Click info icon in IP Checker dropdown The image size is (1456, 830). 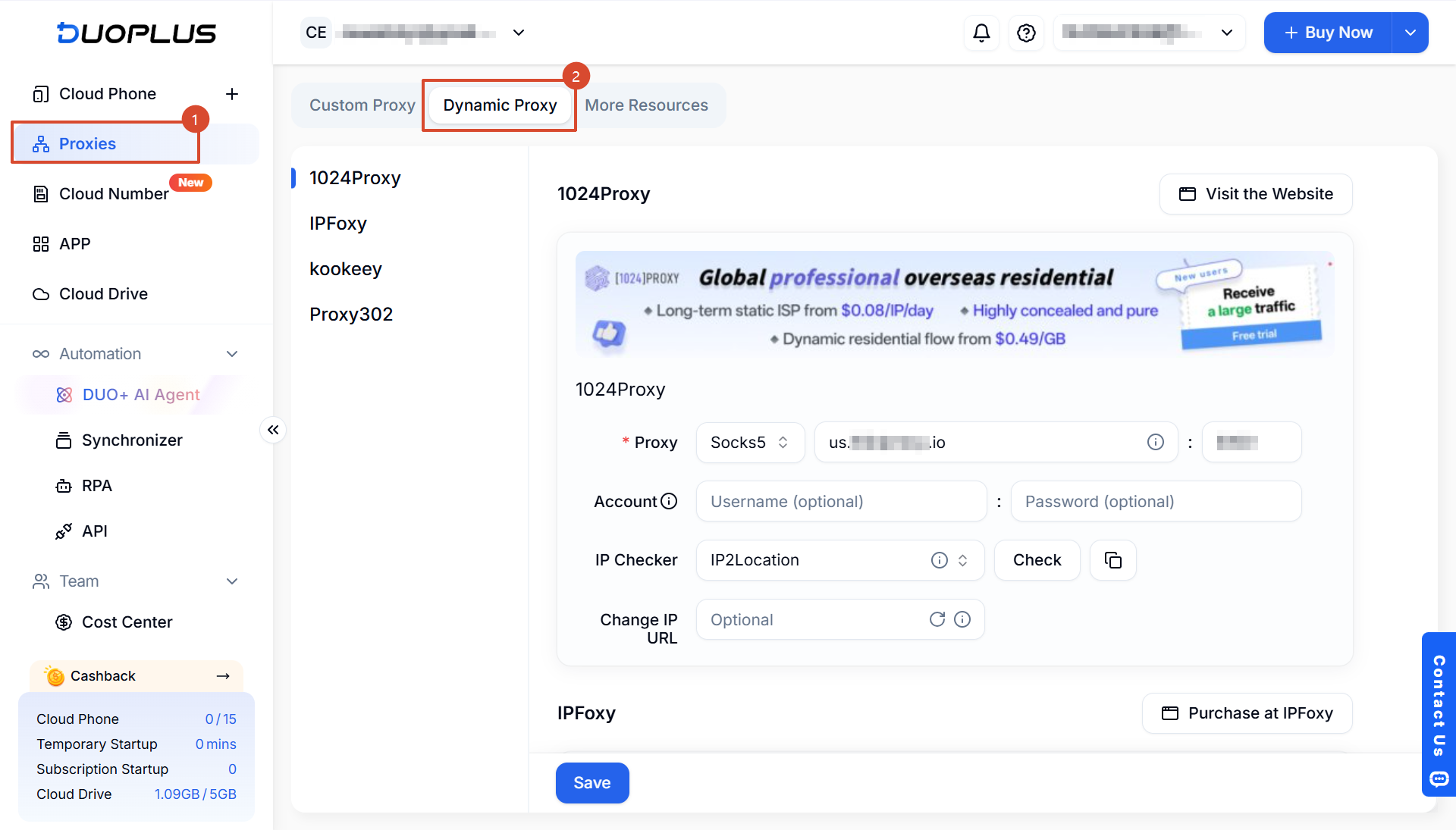click(939, 560)
